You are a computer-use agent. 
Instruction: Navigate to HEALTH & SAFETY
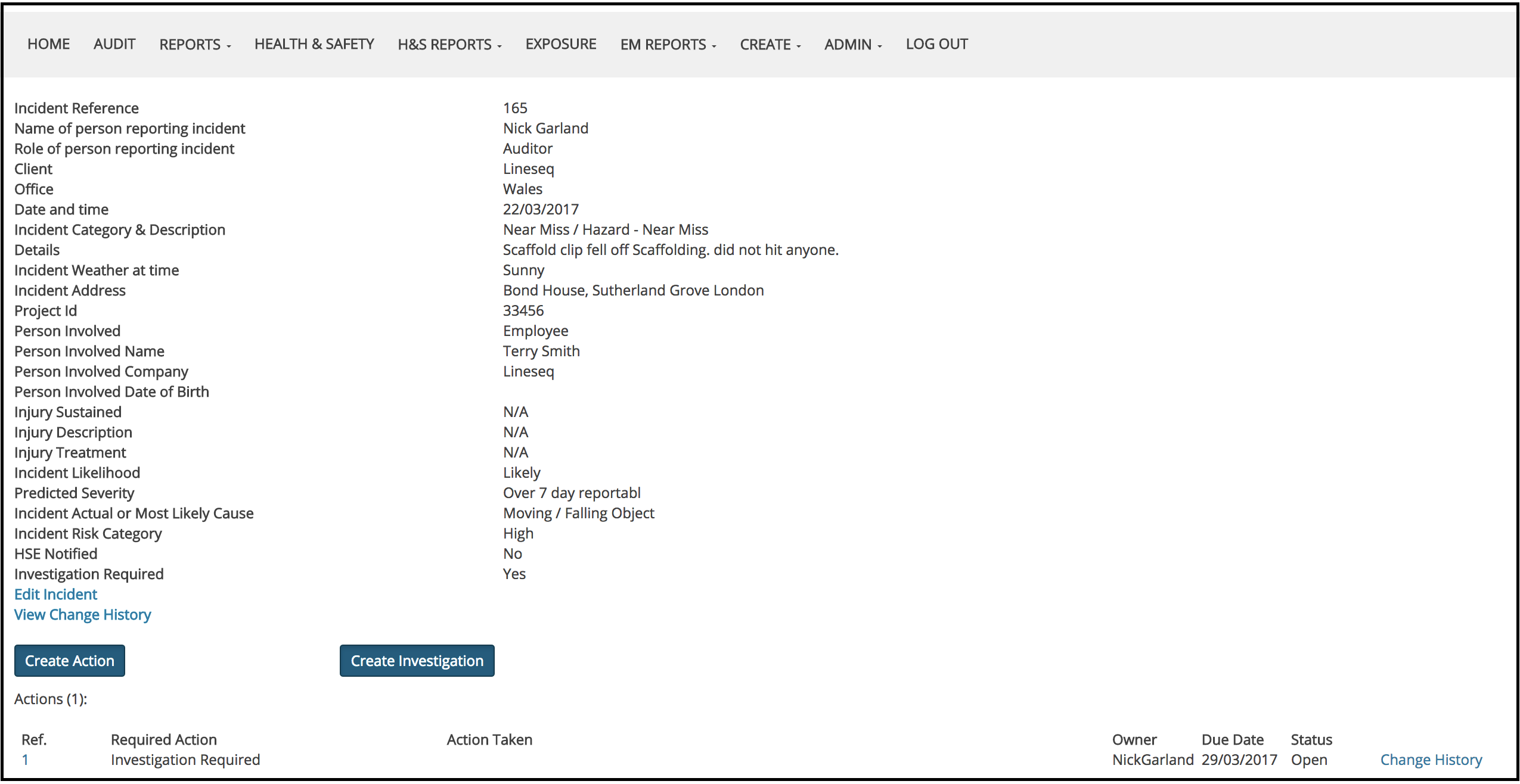(314, 44)
